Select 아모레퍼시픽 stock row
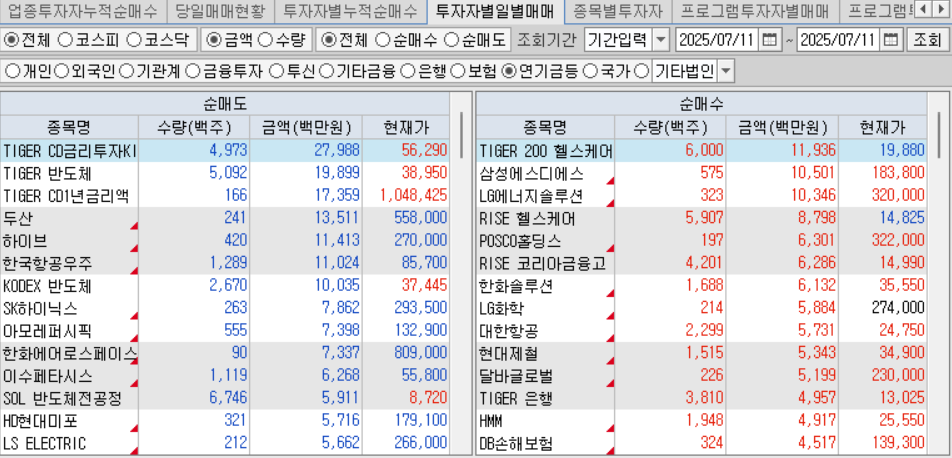 point(225,330)
